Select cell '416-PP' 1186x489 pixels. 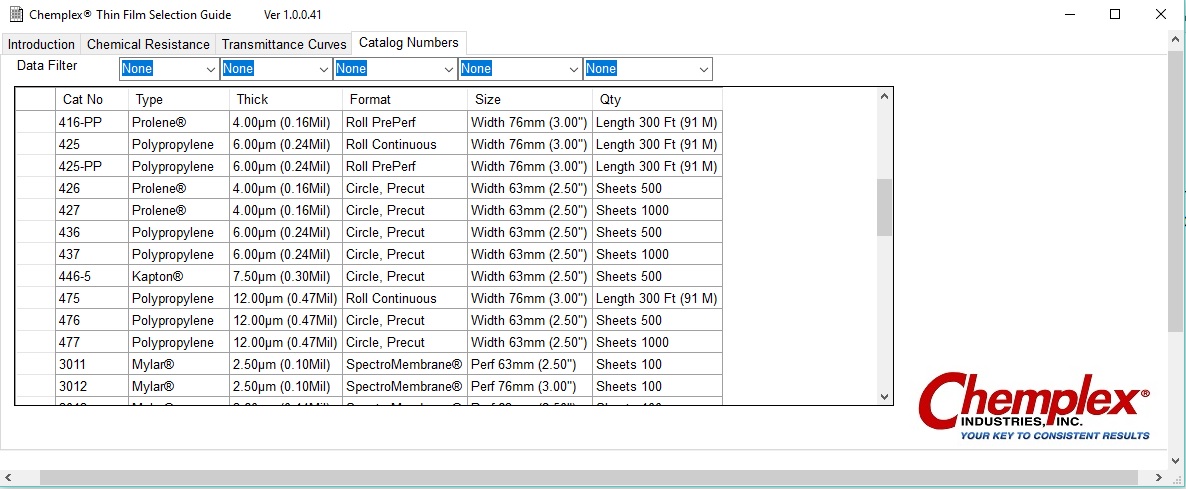[92, 122]
